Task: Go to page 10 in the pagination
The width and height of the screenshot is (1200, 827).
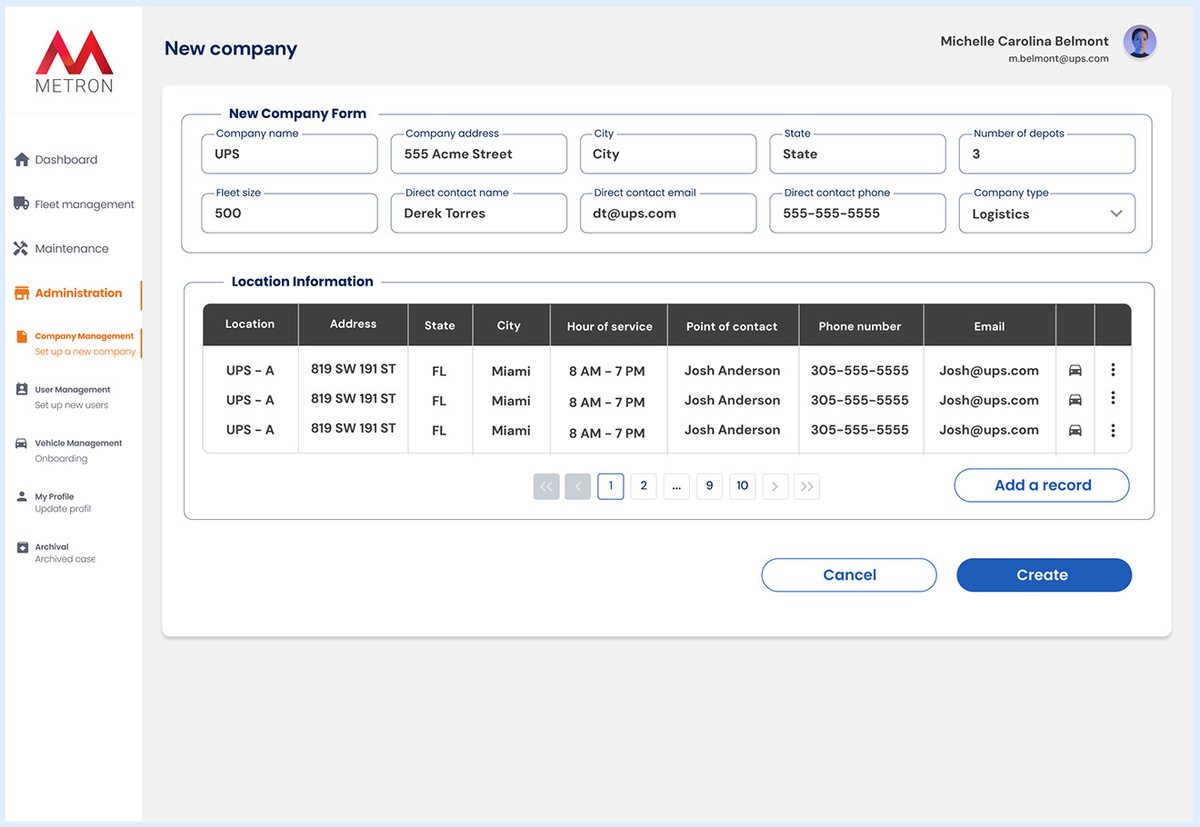Action: tap(742, 486)
